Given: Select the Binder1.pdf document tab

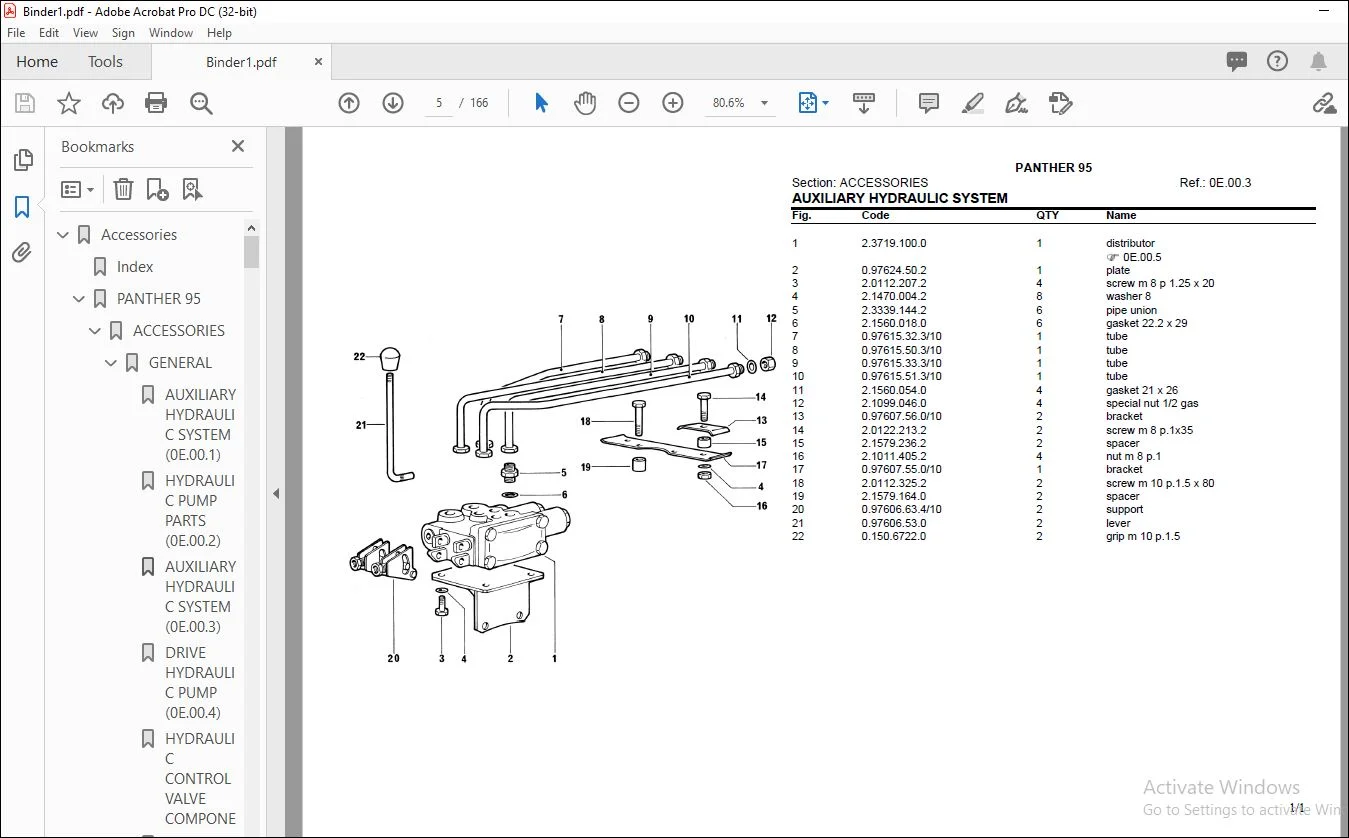Looking at the screenshot, I should tap(241, 62).
